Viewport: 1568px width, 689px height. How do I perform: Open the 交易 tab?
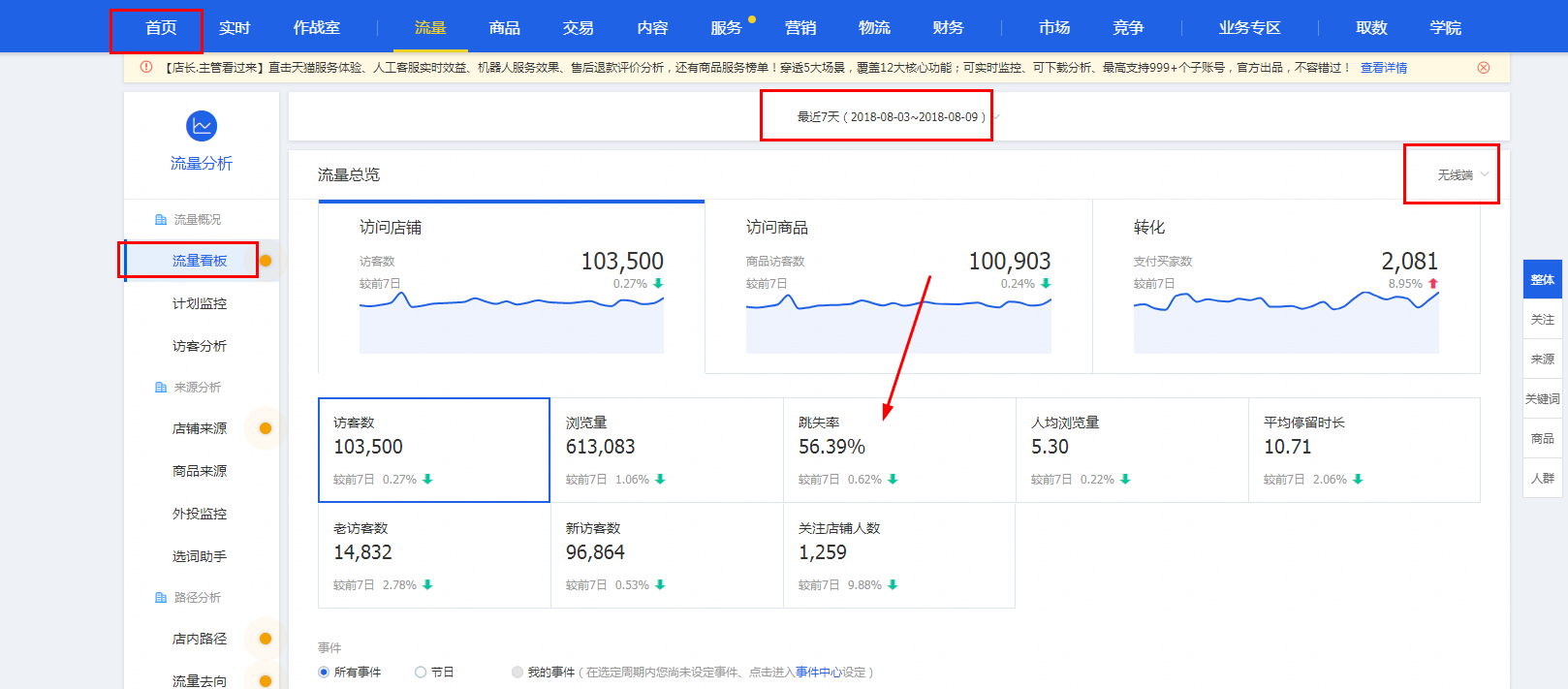click(x=579, y=28)
